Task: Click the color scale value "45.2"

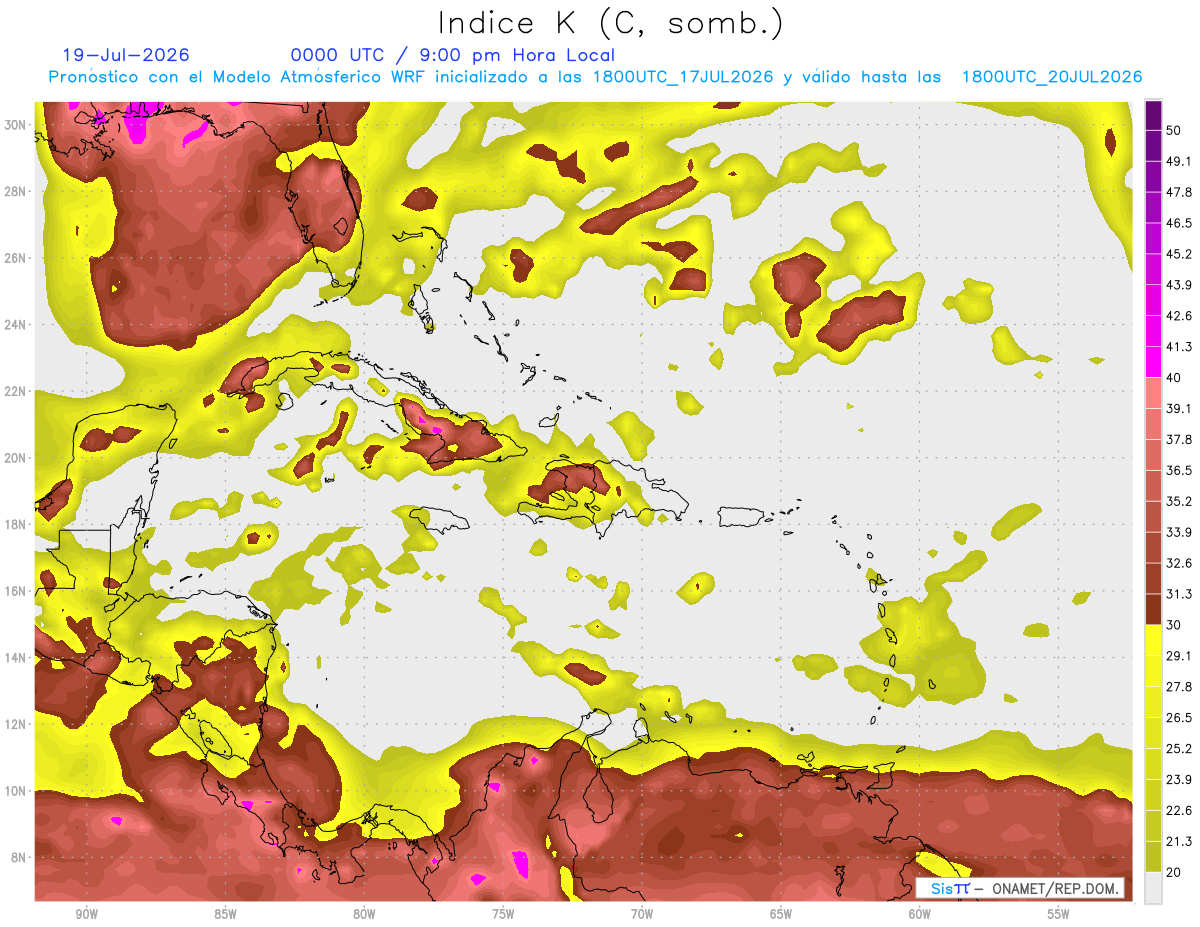Action: 1178,254
